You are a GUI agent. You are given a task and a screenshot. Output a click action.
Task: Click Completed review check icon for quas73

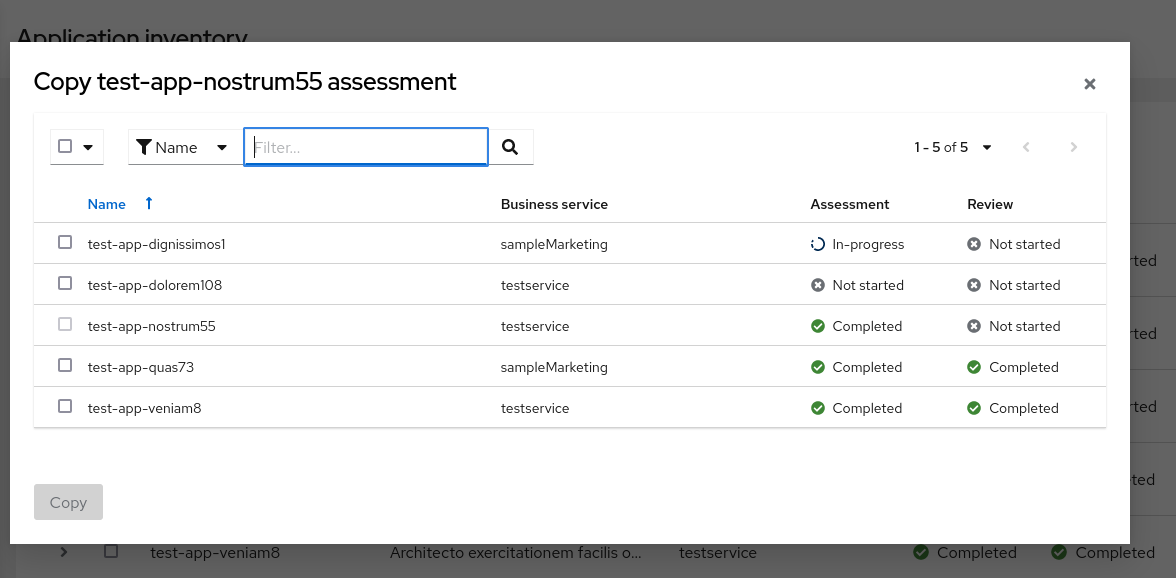click(974, 367)
